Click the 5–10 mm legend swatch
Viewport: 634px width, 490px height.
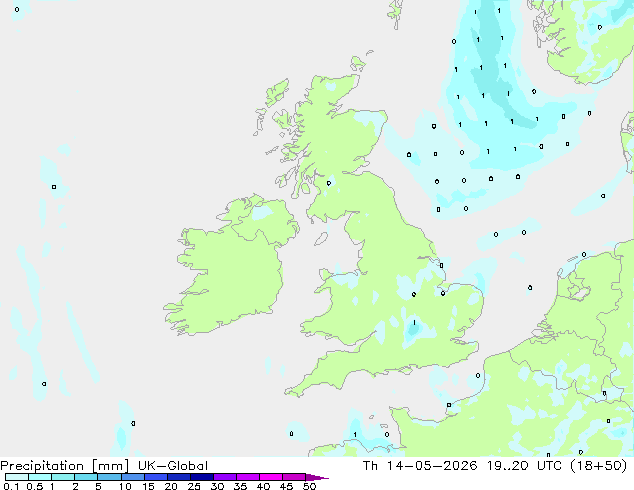pos(109,477)
